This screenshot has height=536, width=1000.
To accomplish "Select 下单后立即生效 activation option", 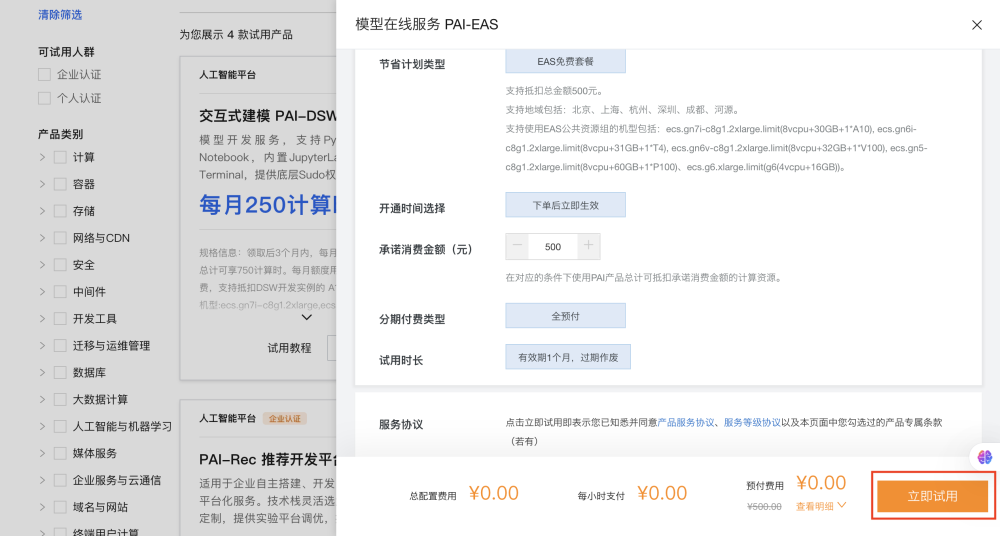I will [565, 205].
